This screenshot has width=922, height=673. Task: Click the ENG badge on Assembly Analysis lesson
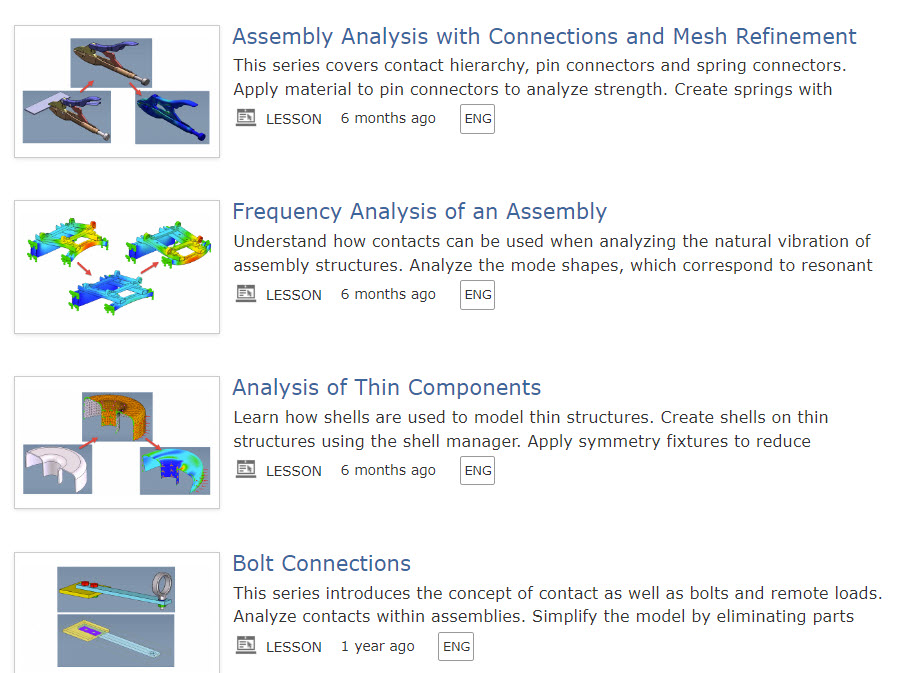(x=477, y=118)
